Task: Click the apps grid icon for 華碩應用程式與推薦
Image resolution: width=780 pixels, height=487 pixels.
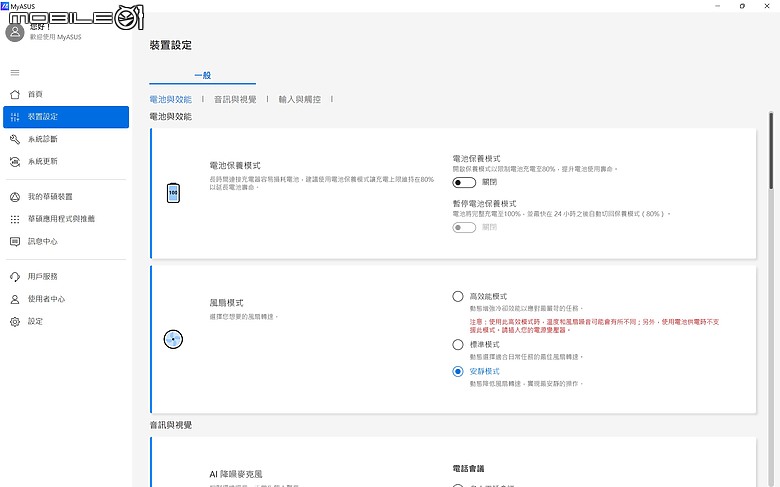Action: 15,219
